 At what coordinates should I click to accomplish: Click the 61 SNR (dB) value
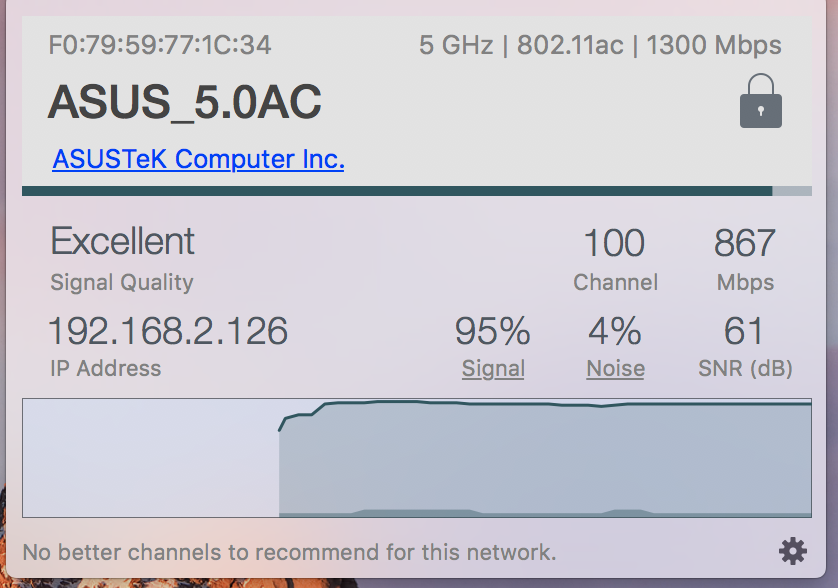744,331
